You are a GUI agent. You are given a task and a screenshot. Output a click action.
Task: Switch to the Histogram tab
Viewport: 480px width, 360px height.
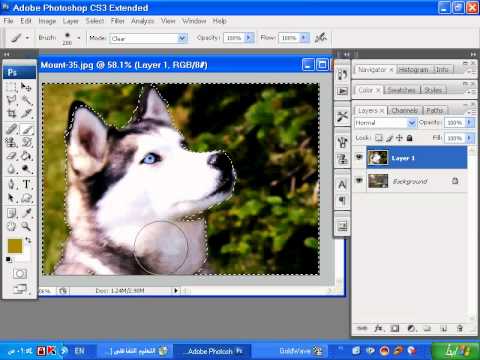click(x=413, y=69)
